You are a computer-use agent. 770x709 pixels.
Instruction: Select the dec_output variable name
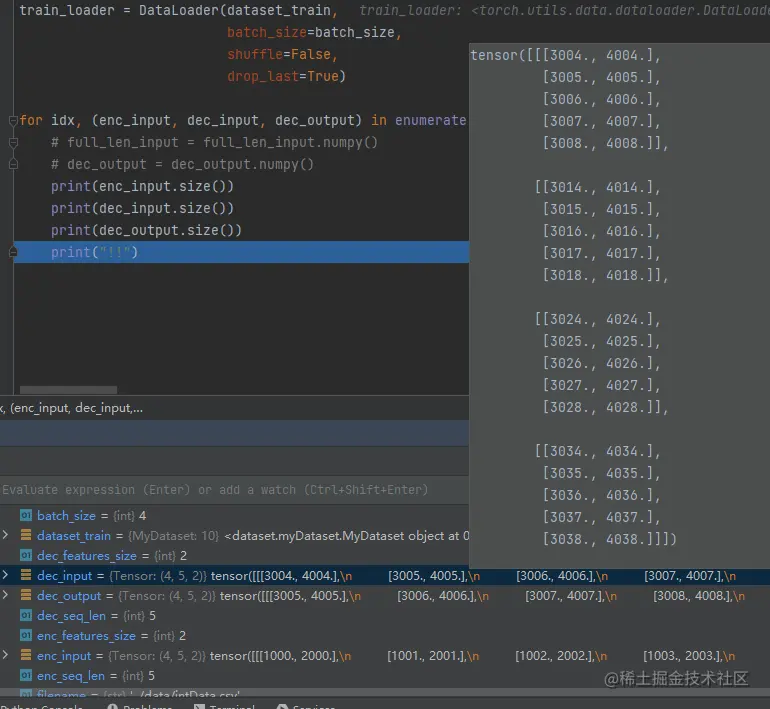(x=69, y=596)
